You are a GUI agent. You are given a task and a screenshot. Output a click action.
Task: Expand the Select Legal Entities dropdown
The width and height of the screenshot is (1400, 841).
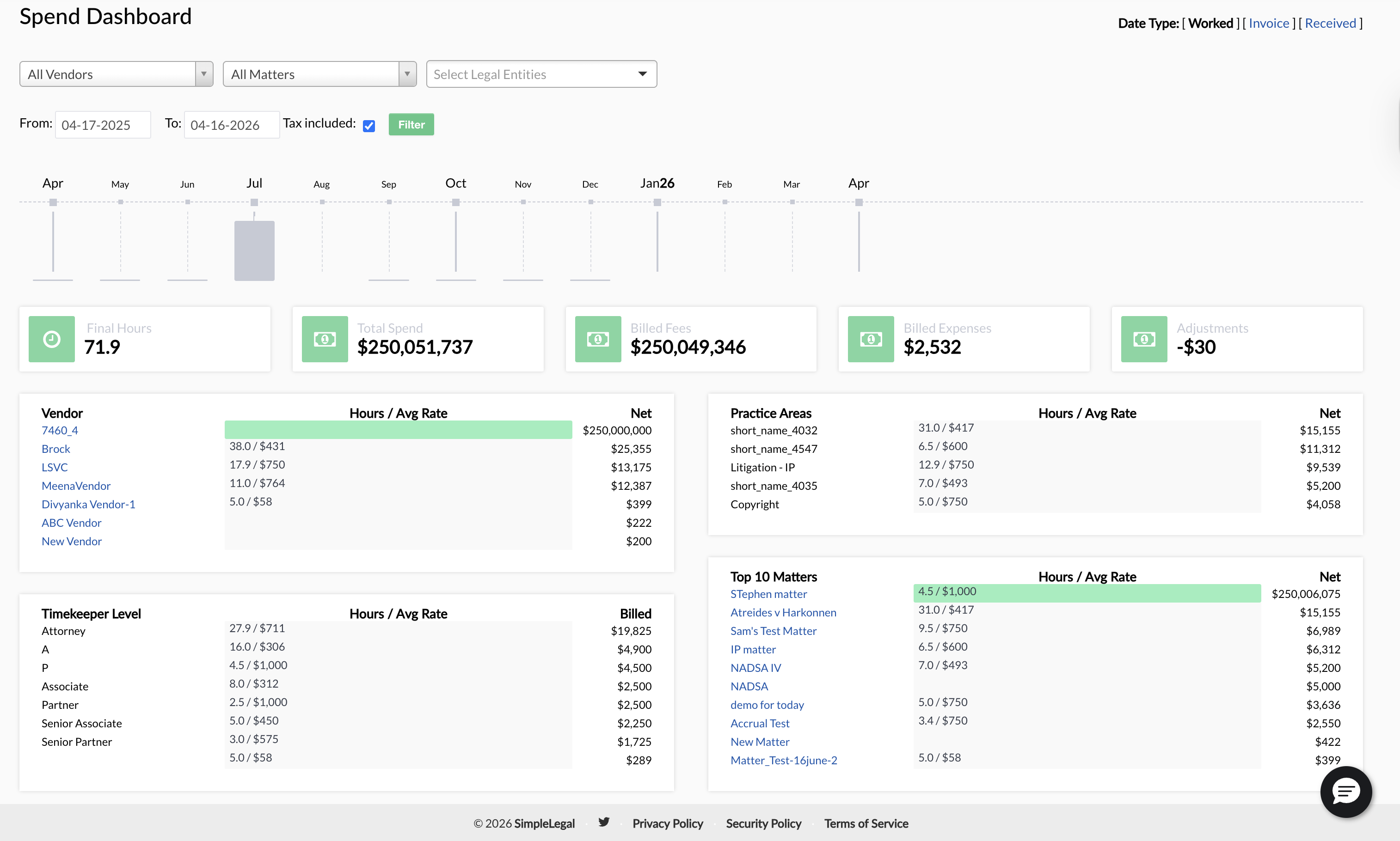[x=541, y=74]
